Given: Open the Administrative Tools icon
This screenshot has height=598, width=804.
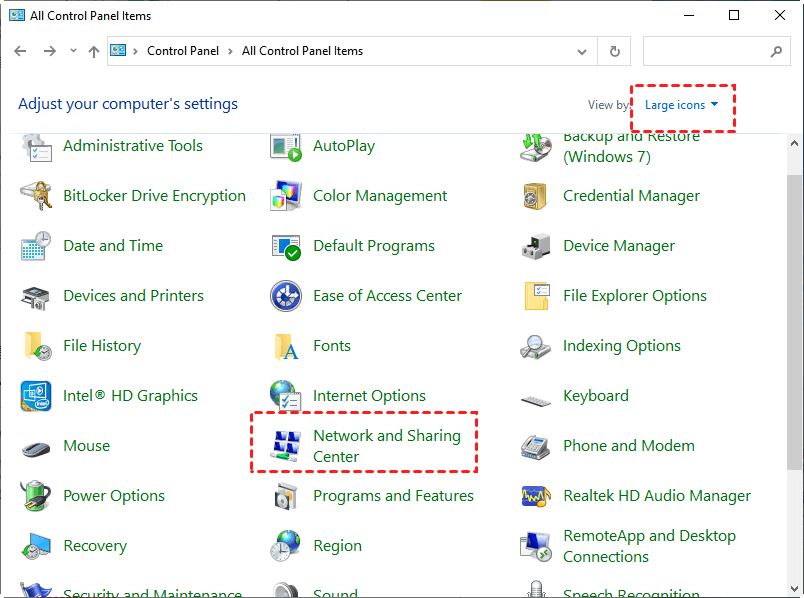Looking at the screenshot, I should pos(36,147).
